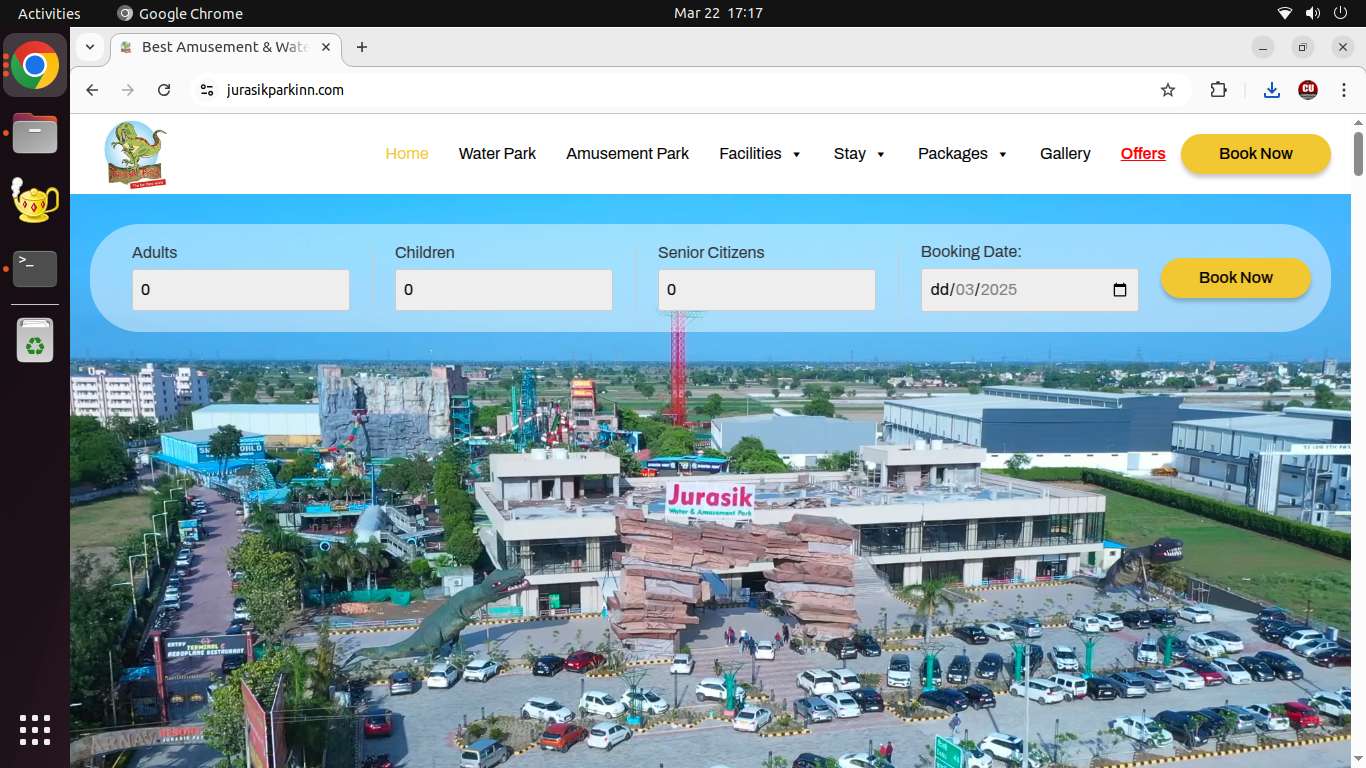Open Chrome three-dot menu
The image size is (1366, 768).
[1344, 90]
